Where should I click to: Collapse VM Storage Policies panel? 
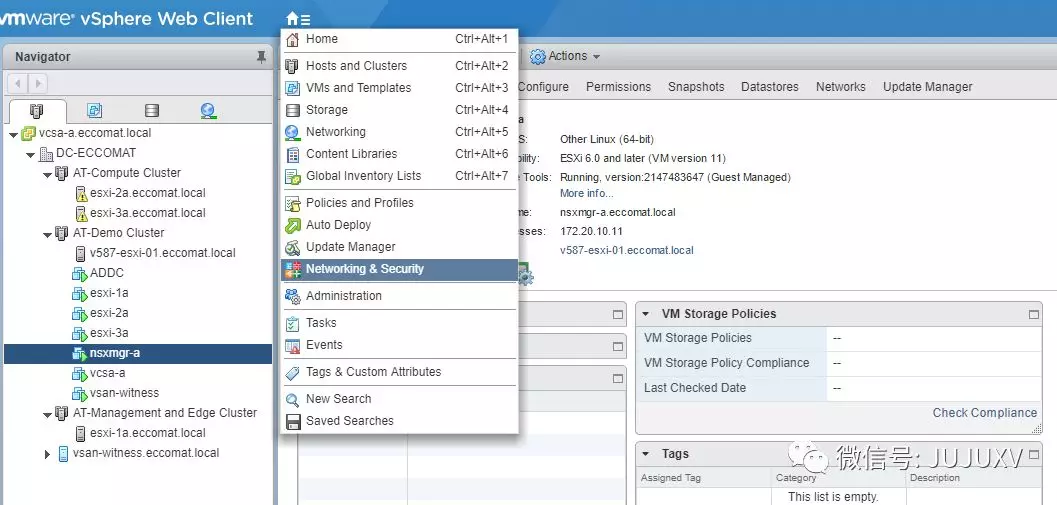[646, 314]
